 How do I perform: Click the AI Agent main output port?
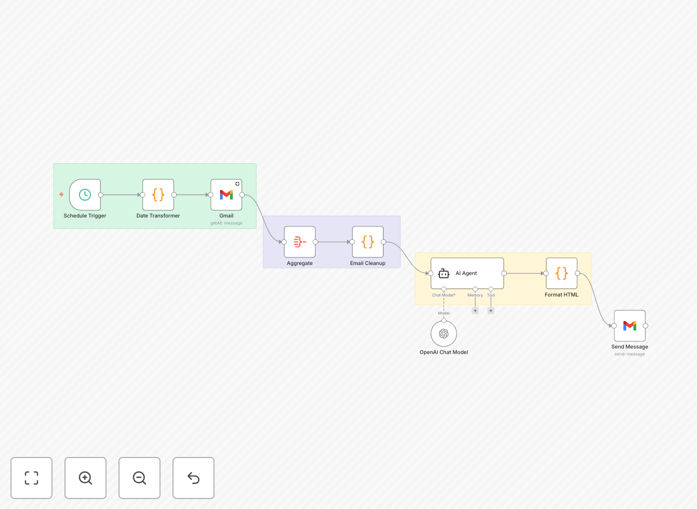coord(504,273)
